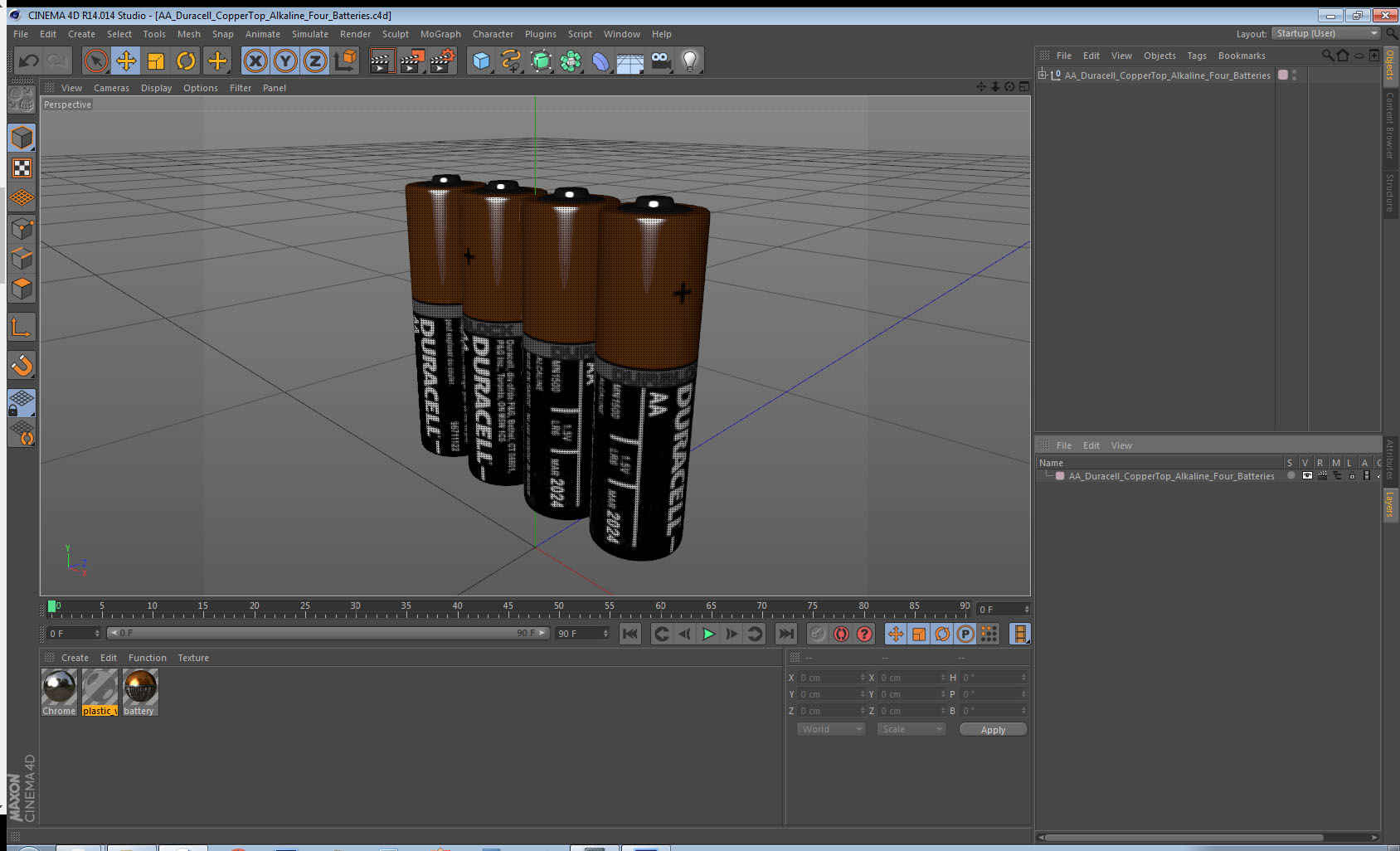Select Edges mode icon
Viewport: 1400px width, 851px height.
22,259
